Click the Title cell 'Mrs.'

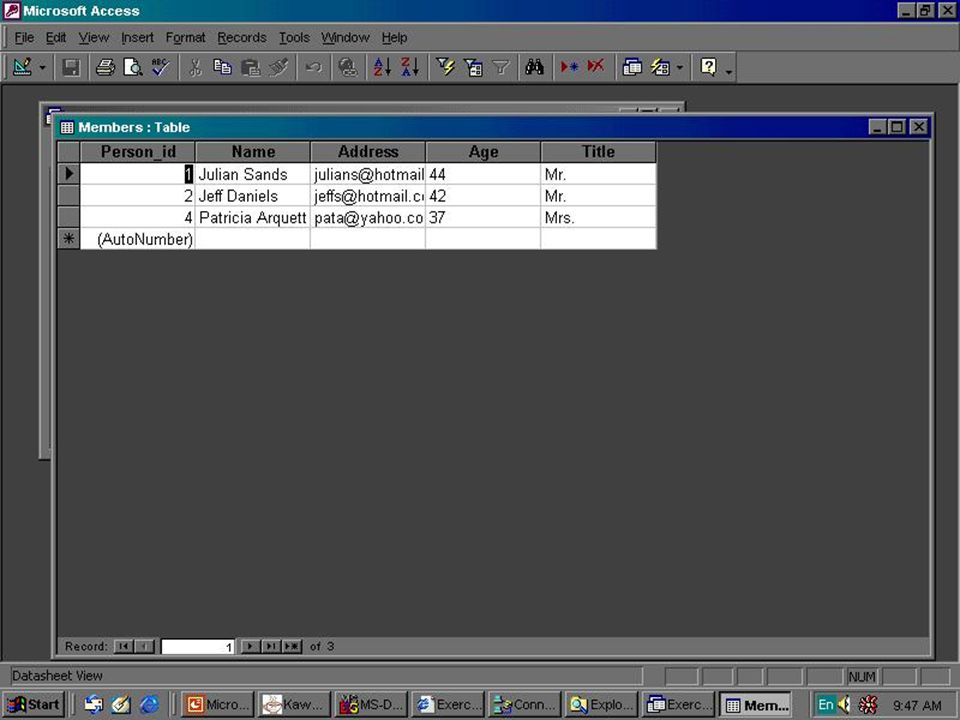click(598, 217)
